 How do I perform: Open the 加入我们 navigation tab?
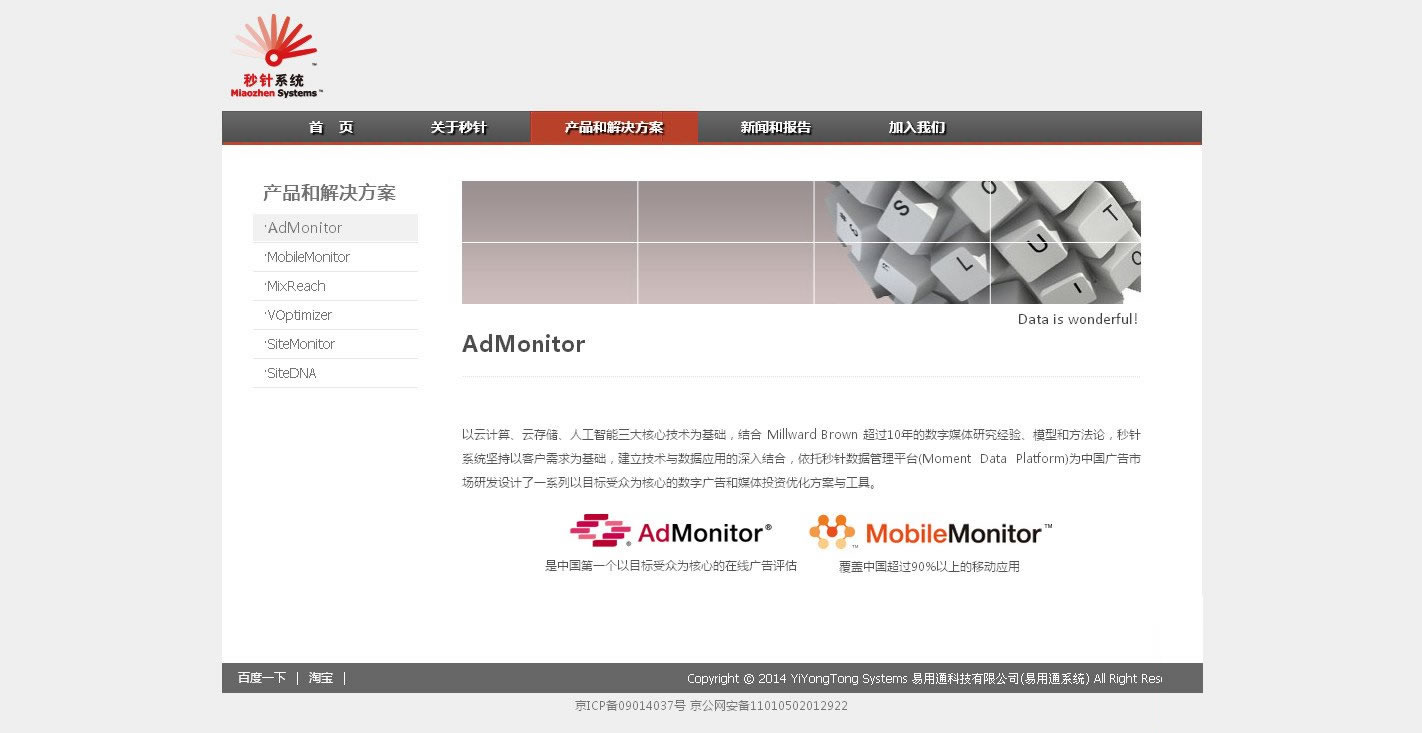click(x=917, y=127)
